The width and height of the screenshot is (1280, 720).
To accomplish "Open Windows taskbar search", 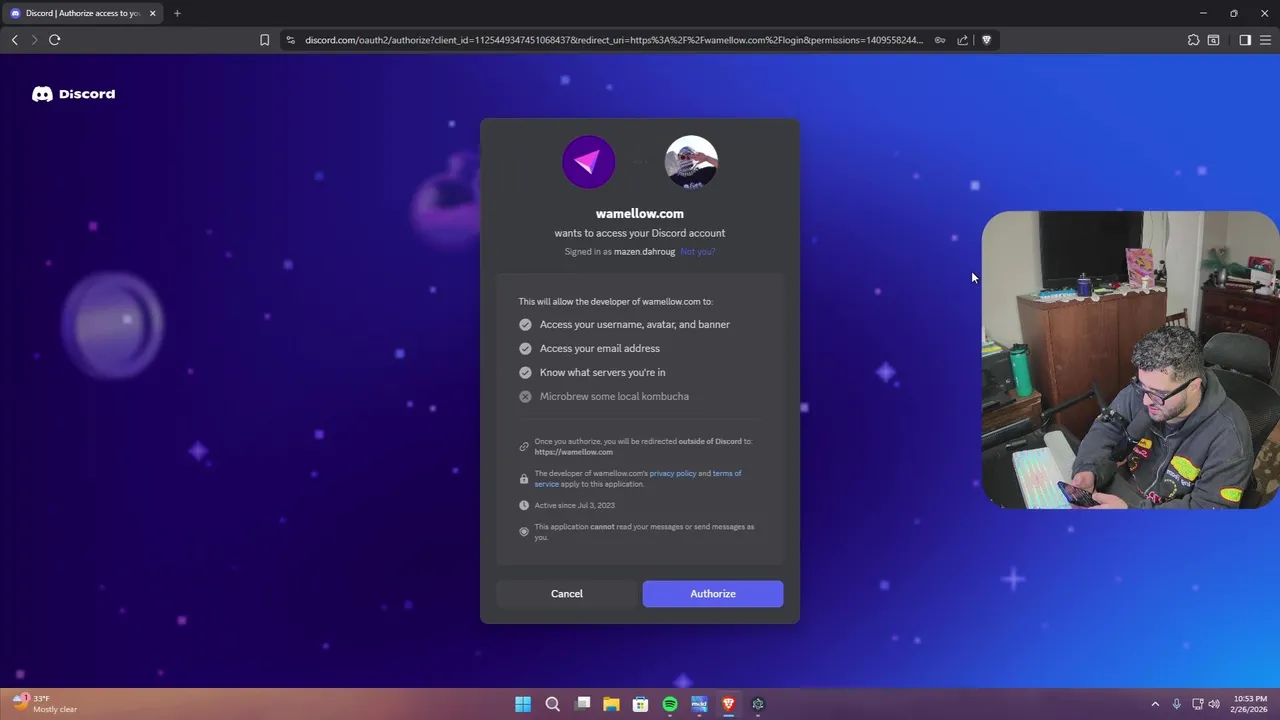I will pyautogui.click(x=552, y=704).
